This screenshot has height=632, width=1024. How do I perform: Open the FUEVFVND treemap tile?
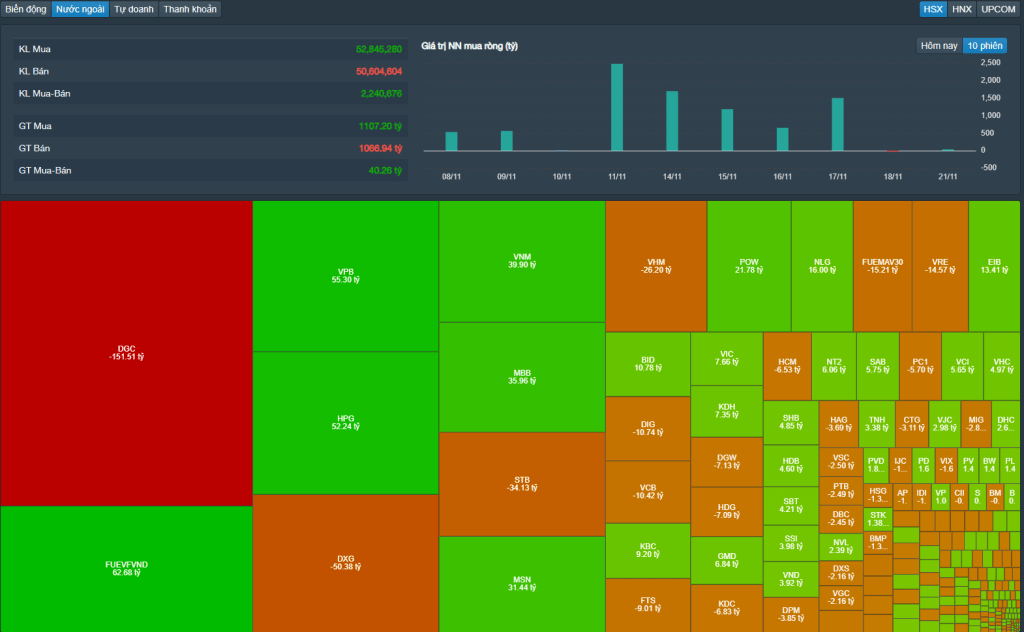click(x=126, y=568)
